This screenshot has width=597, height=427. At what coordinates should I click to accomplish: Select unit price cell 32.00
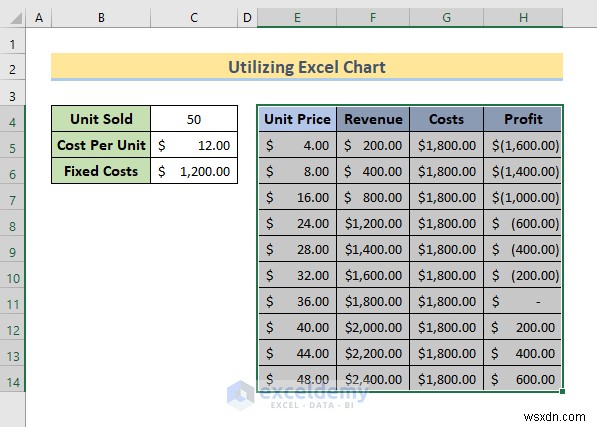tap(297, 275)
